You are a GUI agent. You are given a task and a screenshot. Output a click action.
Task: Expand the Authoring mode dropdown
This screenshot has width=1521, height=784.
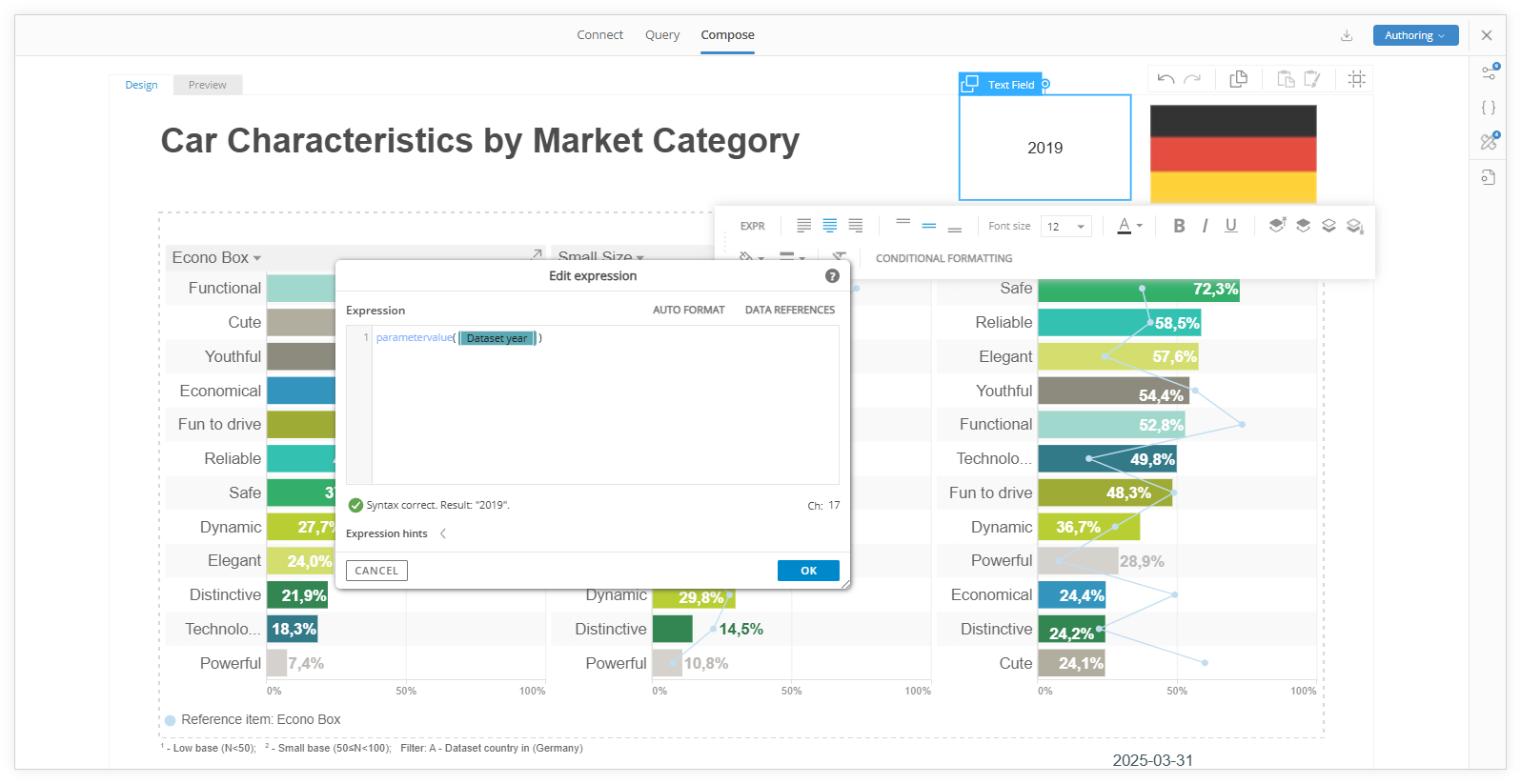(x=1415, y=35)
